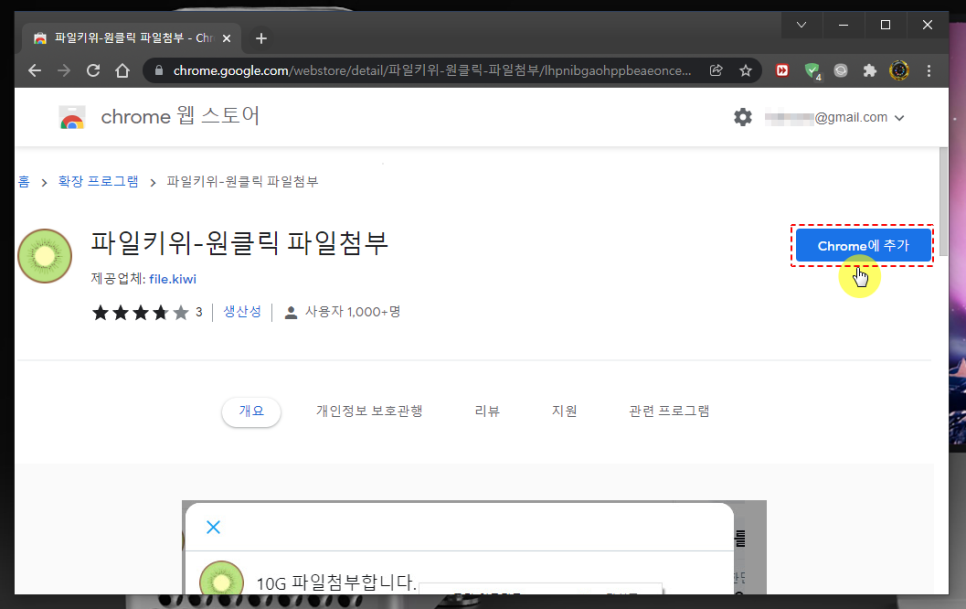
Task: Click the browser forward arrow
Action: pyautogui.click(x=63, y=71)
